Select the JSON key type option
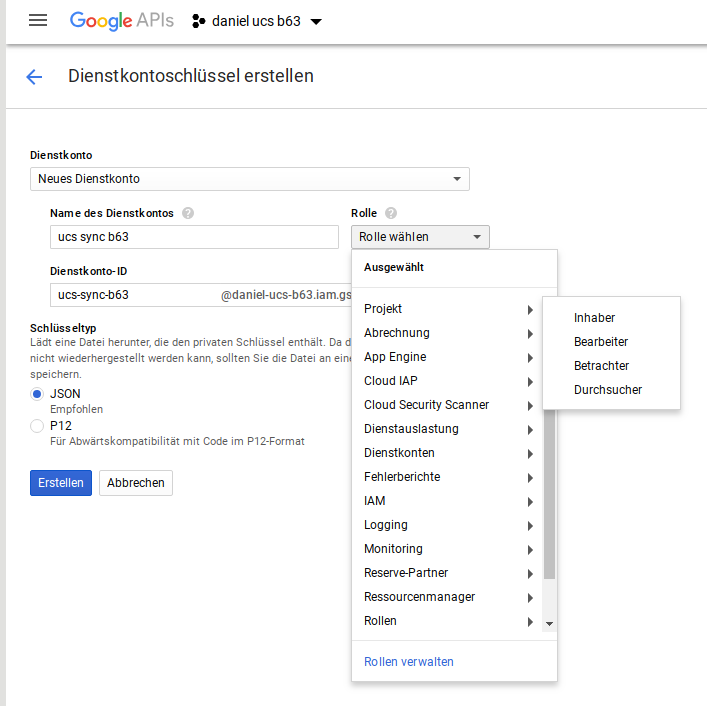The image size is (707, 706). [38, 394]
